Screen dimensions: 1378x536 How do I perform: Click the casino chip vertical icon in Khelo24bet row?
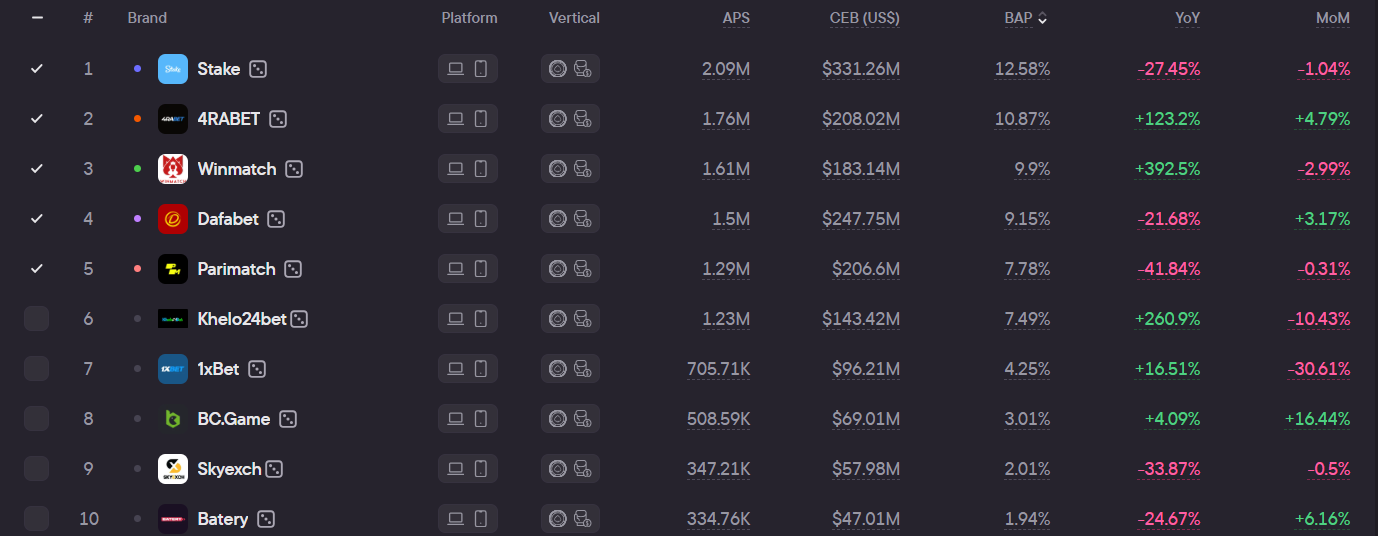(558, 319)
